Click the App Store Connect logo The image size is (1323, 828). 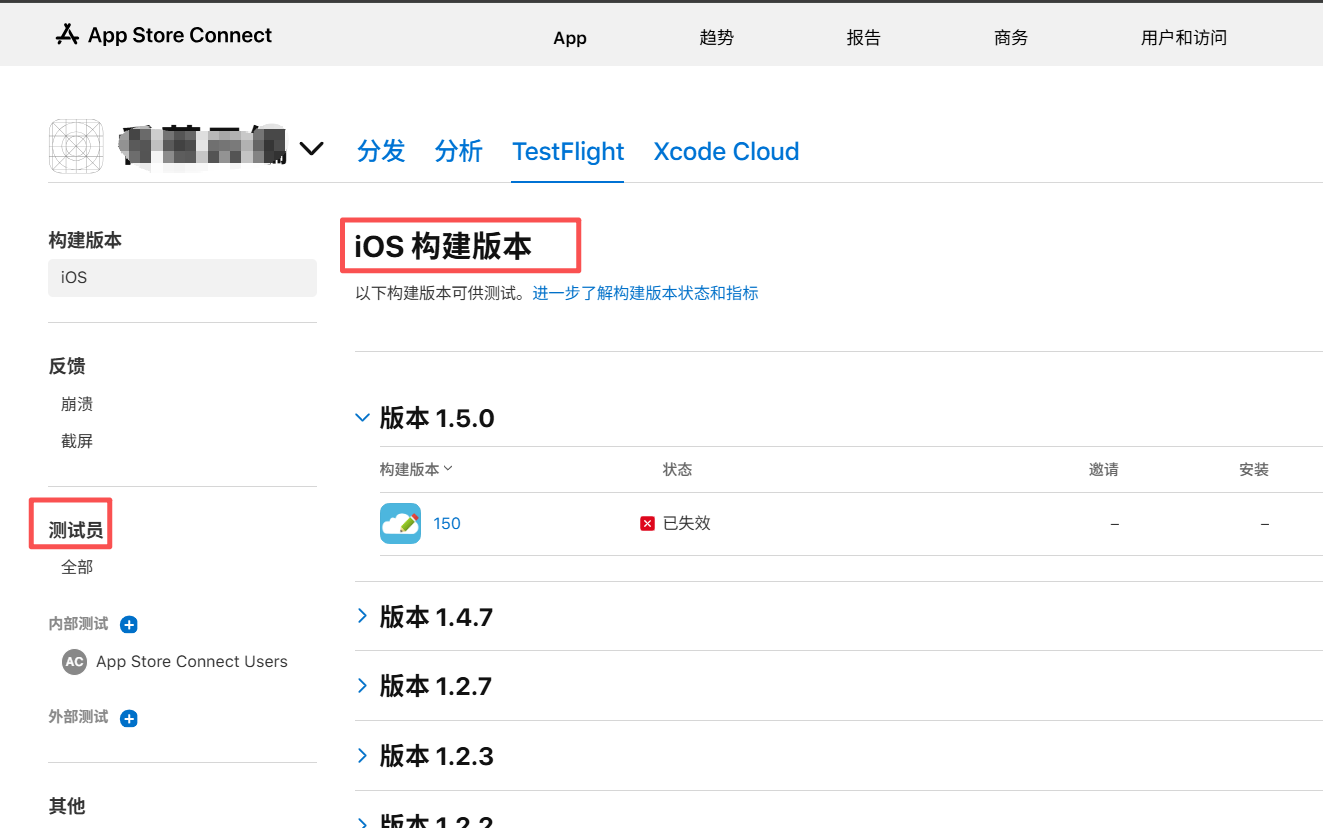coord(164,35)
